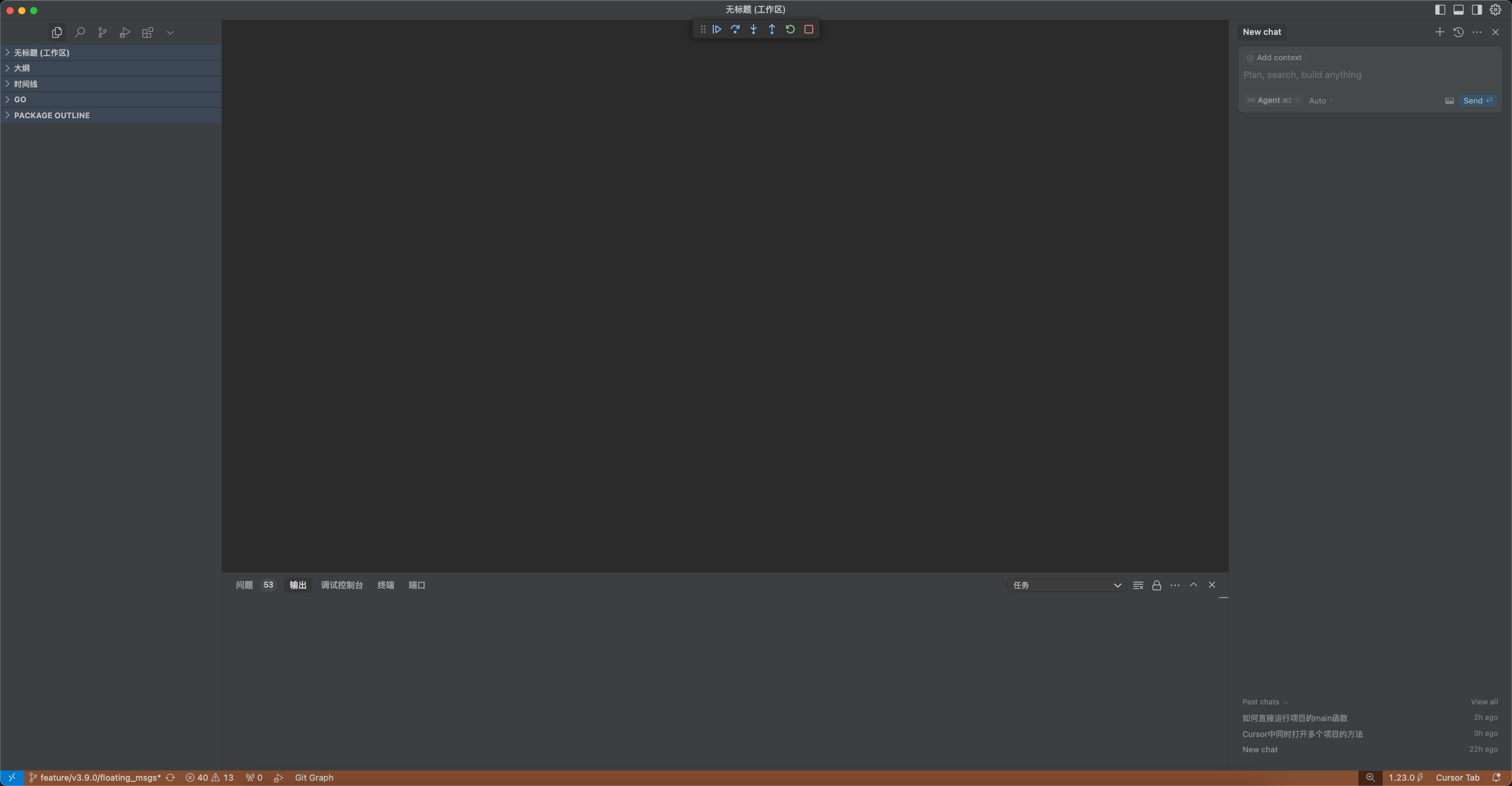Screen dimensions: 1512x786
Task: Toggle the primary sidebar layout icon
Action: click(1440, 9)
